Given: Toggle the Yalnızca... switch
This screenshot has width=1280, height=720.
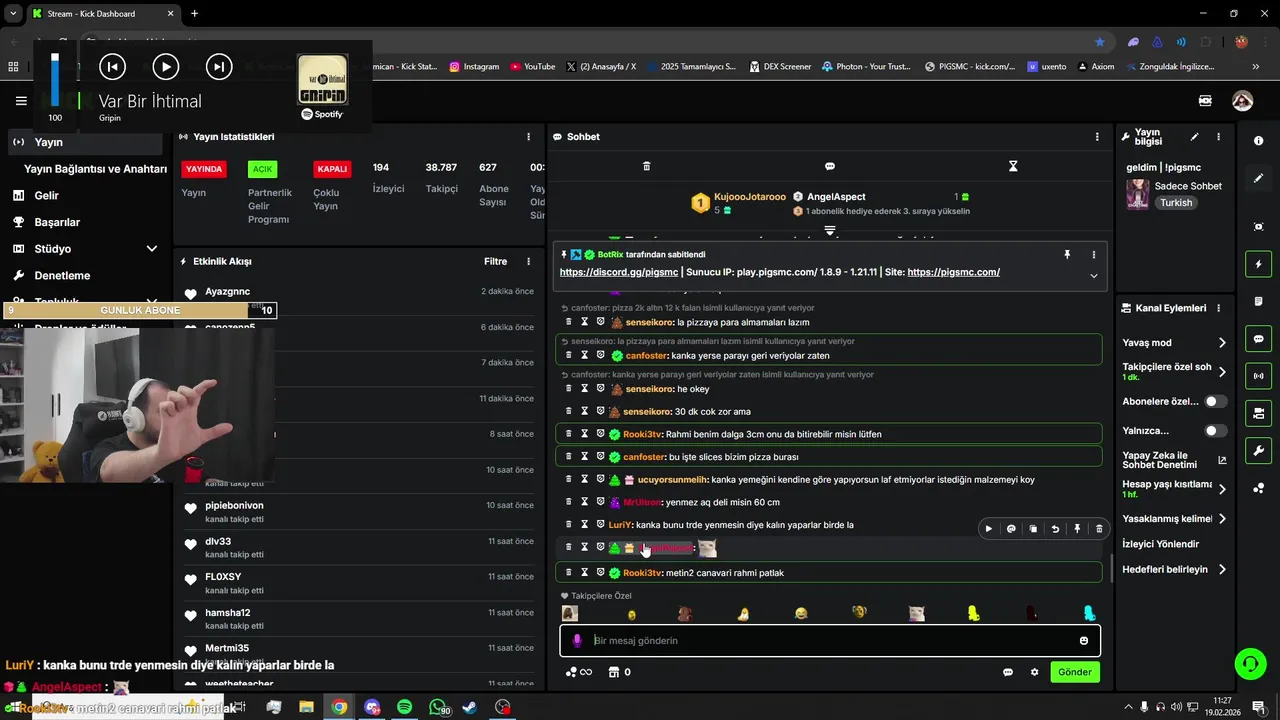Looking at the screenshot, I should tap(1215, 431).
